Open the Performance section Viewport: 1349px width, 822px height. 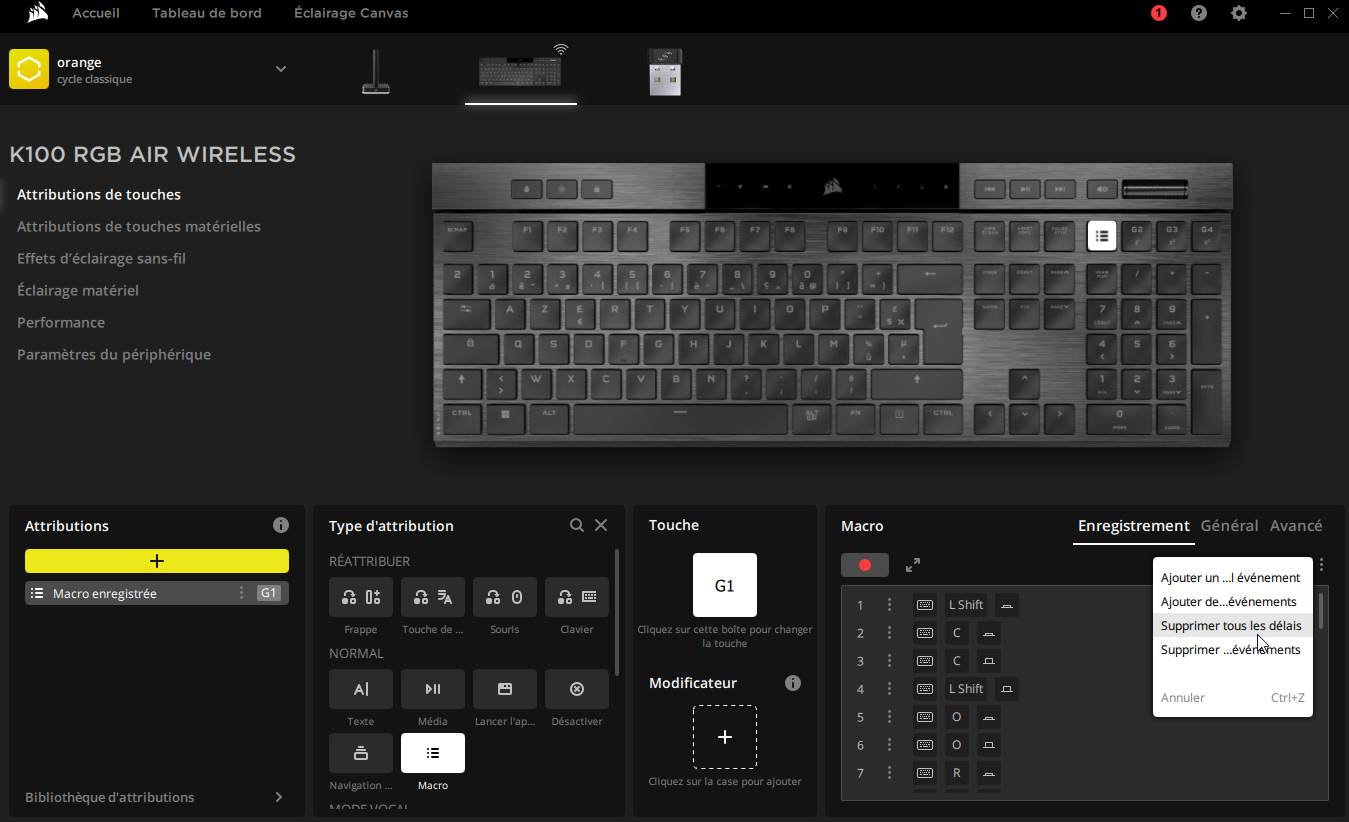coord(61,322)
